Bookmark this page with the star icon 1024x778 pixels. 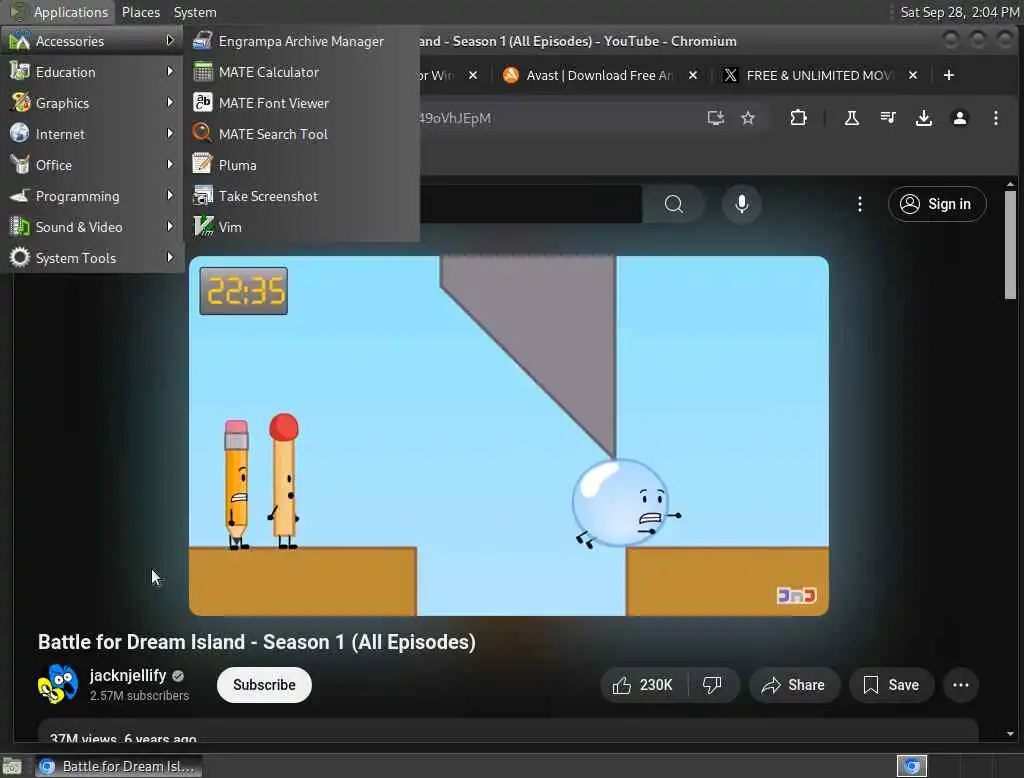(x=748, y=118)
